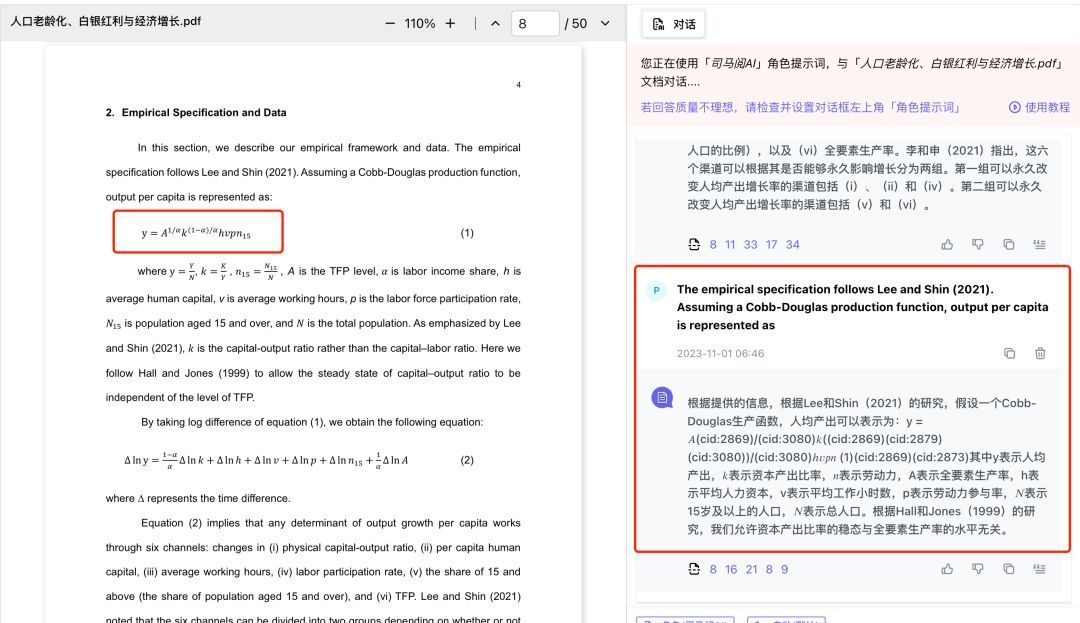Screen dimensions: 1080x623
Task: Click the PDF file name title
Action: coord(105,21)
